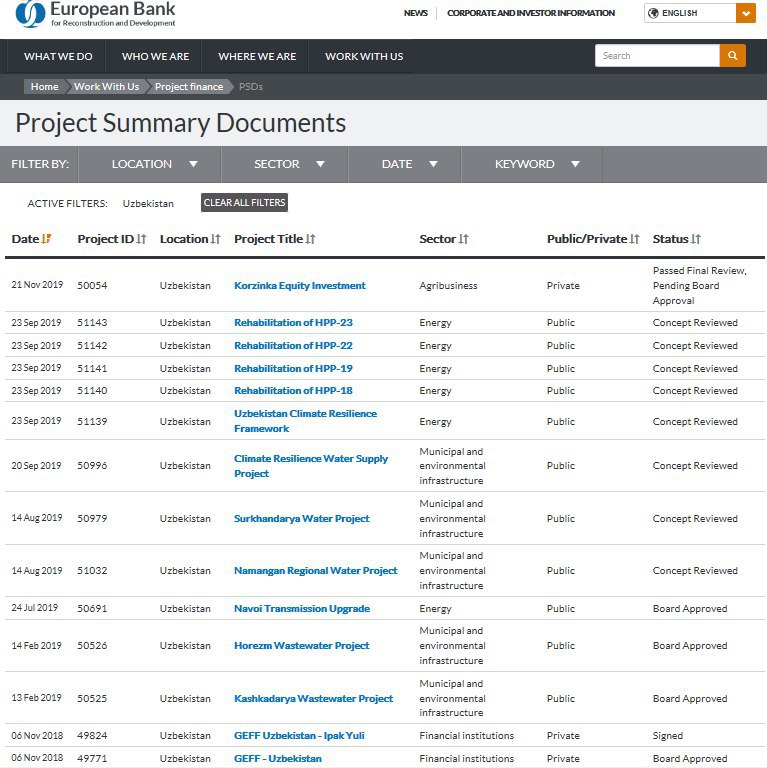767x768 pixels.
Task: Click into the Search input field
Action: coord(657,56)
